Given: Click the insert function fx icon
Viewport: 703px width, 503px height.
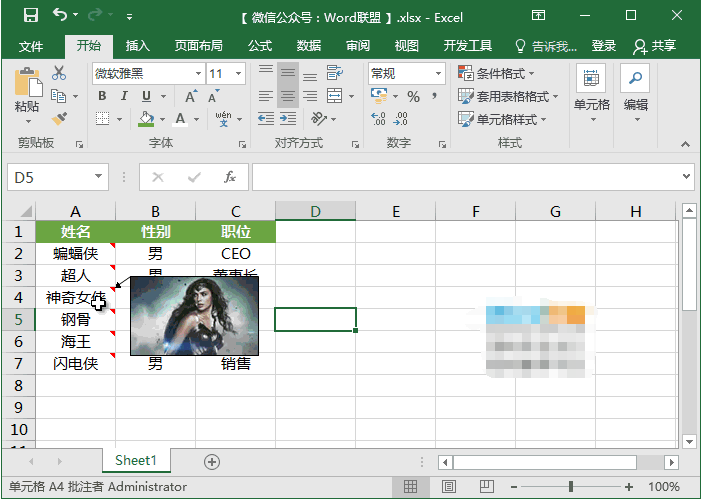Looking at the screenshot, I should 230,177.
